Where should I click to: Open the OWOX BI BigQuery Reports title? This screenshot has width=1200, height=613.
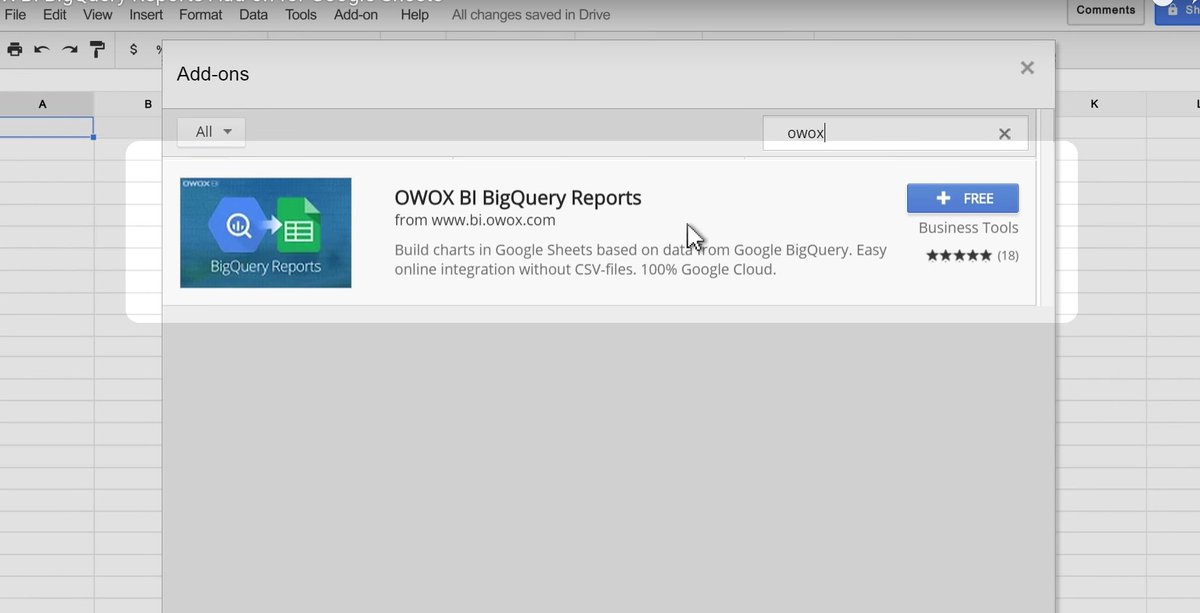point(518,197)
